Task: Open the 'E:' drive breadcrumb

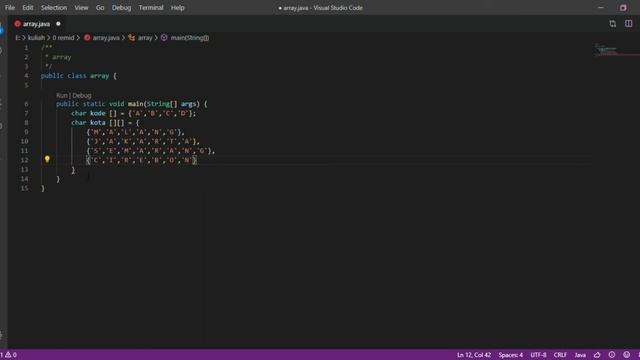Action: coord(18,38)
